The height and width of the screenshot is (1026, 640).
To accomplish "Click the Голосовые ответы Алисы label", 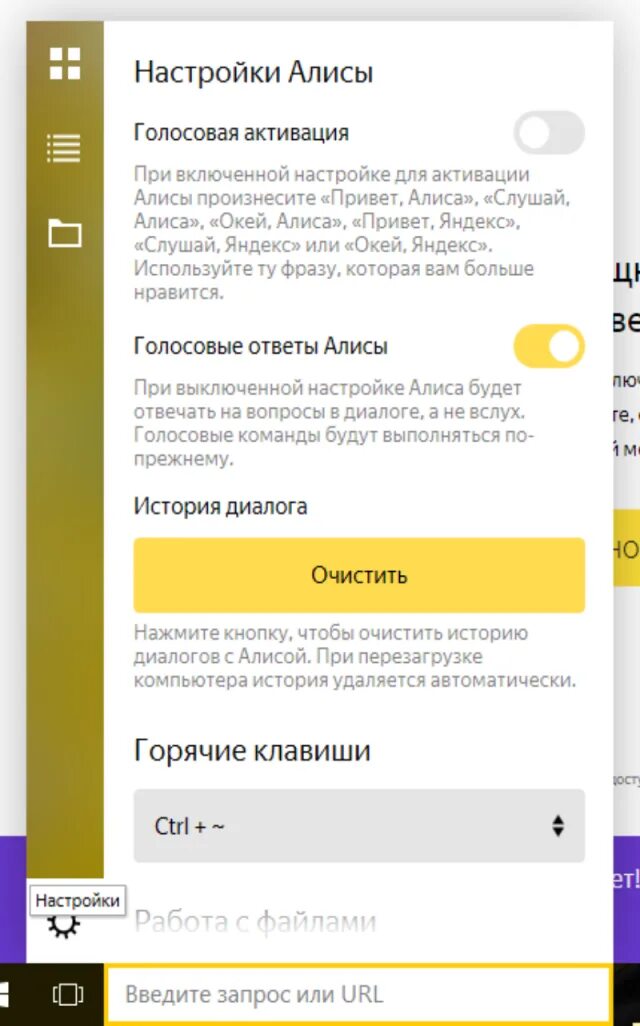I will click(261, 345).
